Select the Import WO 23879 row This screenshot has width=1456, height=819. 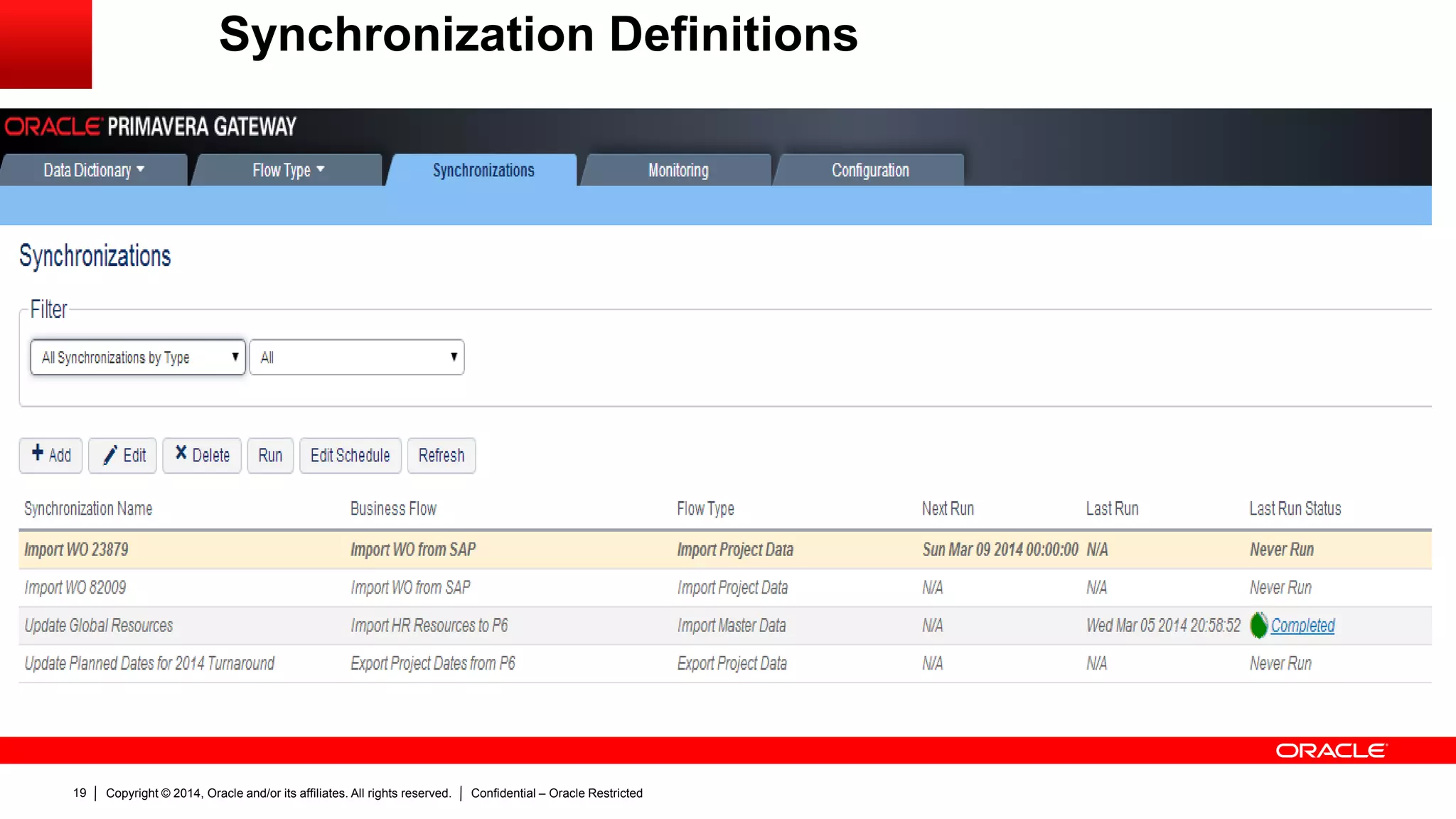tap(725, 550)
